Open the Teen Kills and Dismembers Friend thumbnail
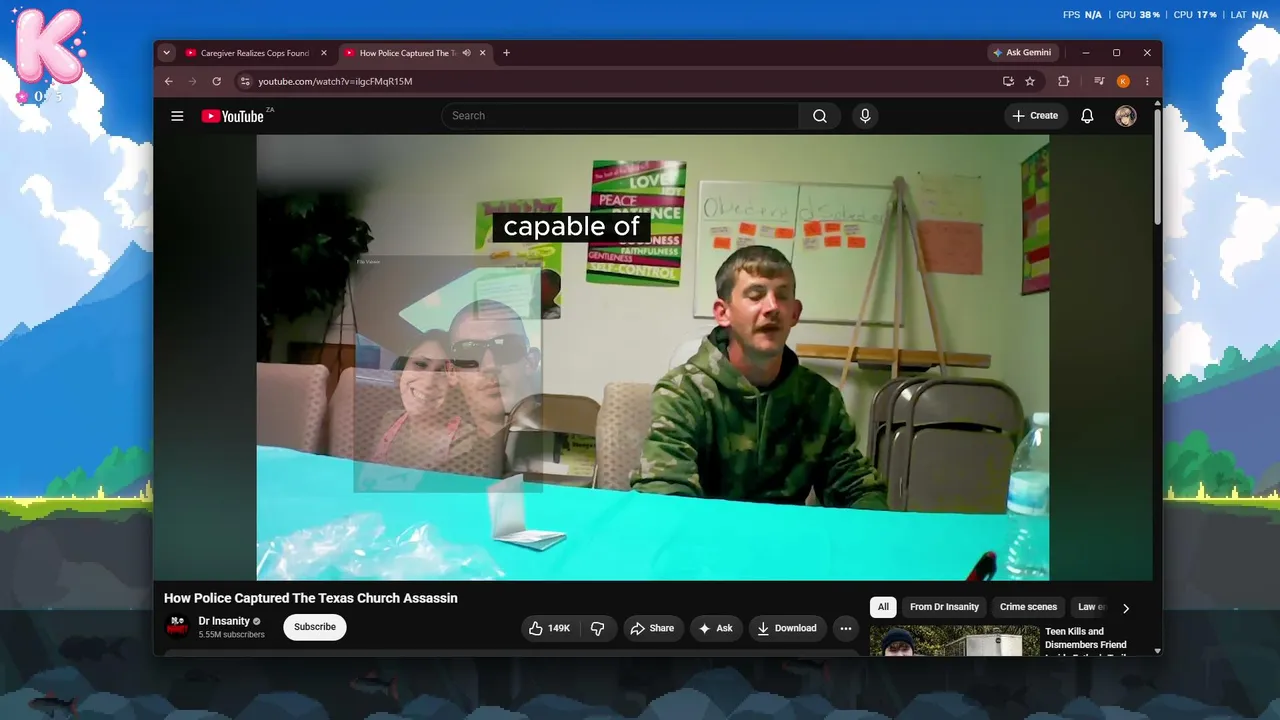Screen dimensions: 1280x720 click(x=954, y=641)
